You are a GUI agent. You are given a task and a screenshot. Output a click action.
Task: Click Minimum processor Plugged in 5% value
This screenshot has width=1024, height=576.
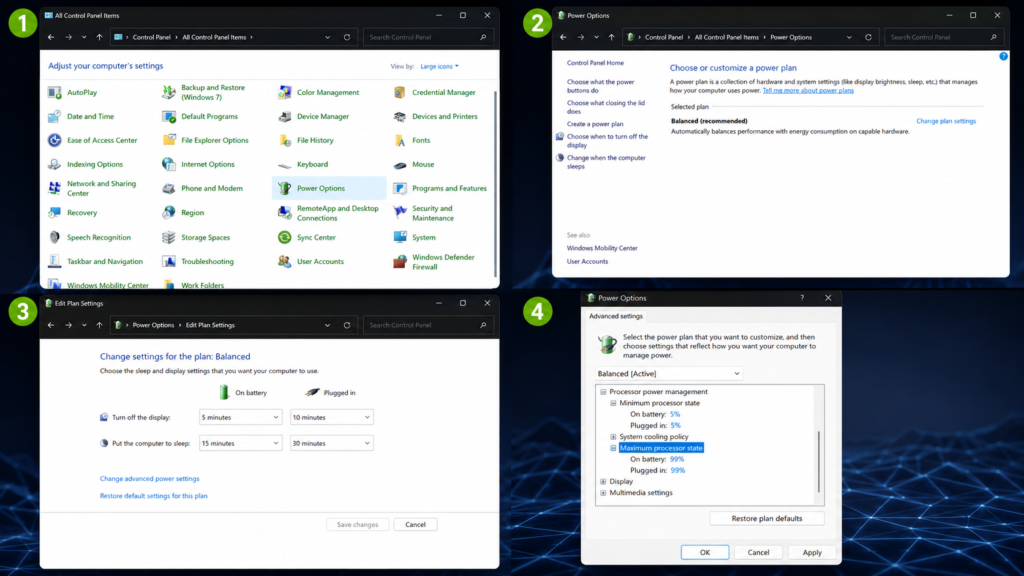[x=675, y=426]
